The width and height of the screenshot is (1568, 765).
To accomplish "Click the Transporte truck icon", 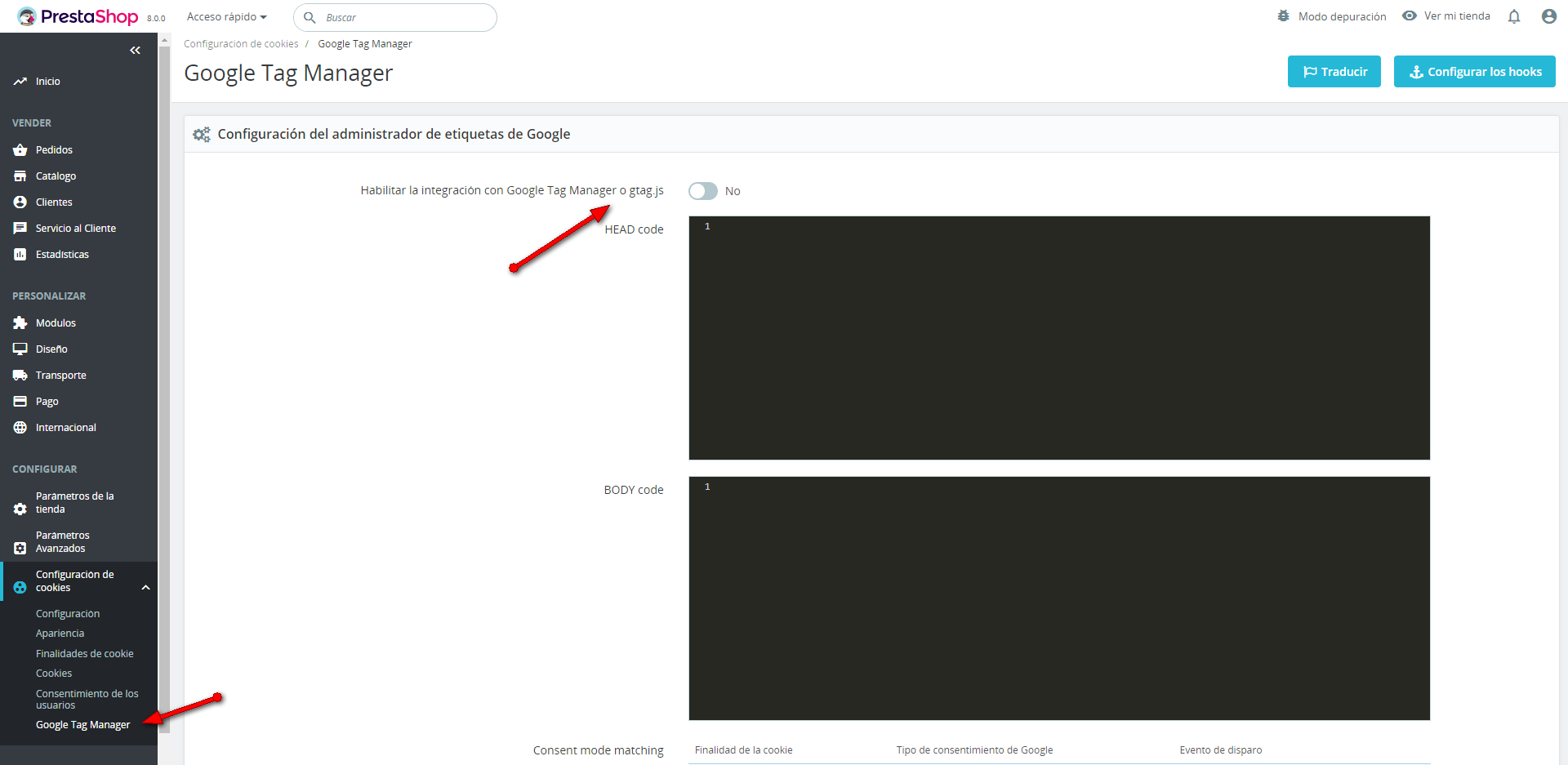I will click(20, 376).
